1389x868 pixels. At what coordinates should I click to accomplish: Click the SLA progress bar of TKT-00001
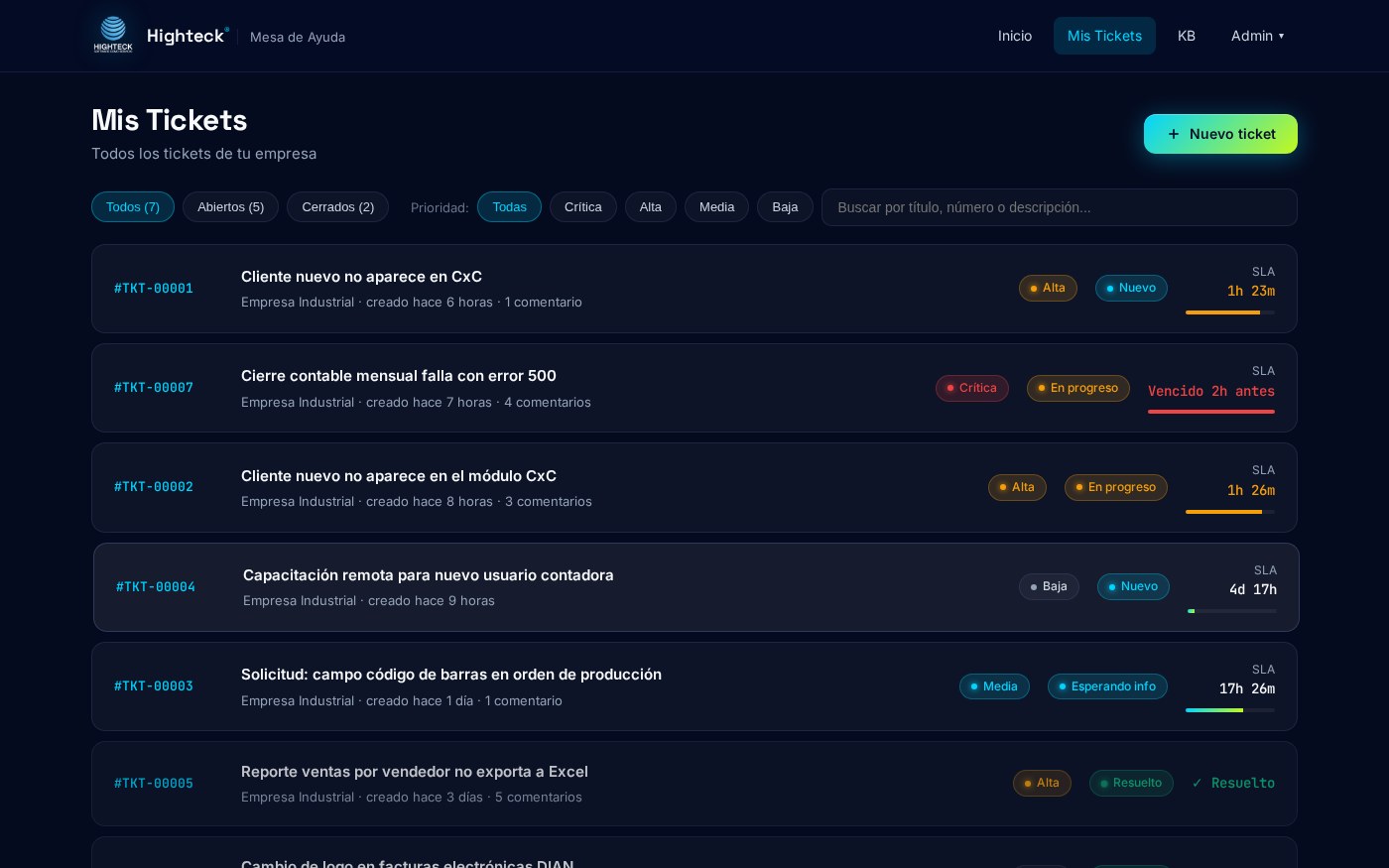click(1230, 312)
